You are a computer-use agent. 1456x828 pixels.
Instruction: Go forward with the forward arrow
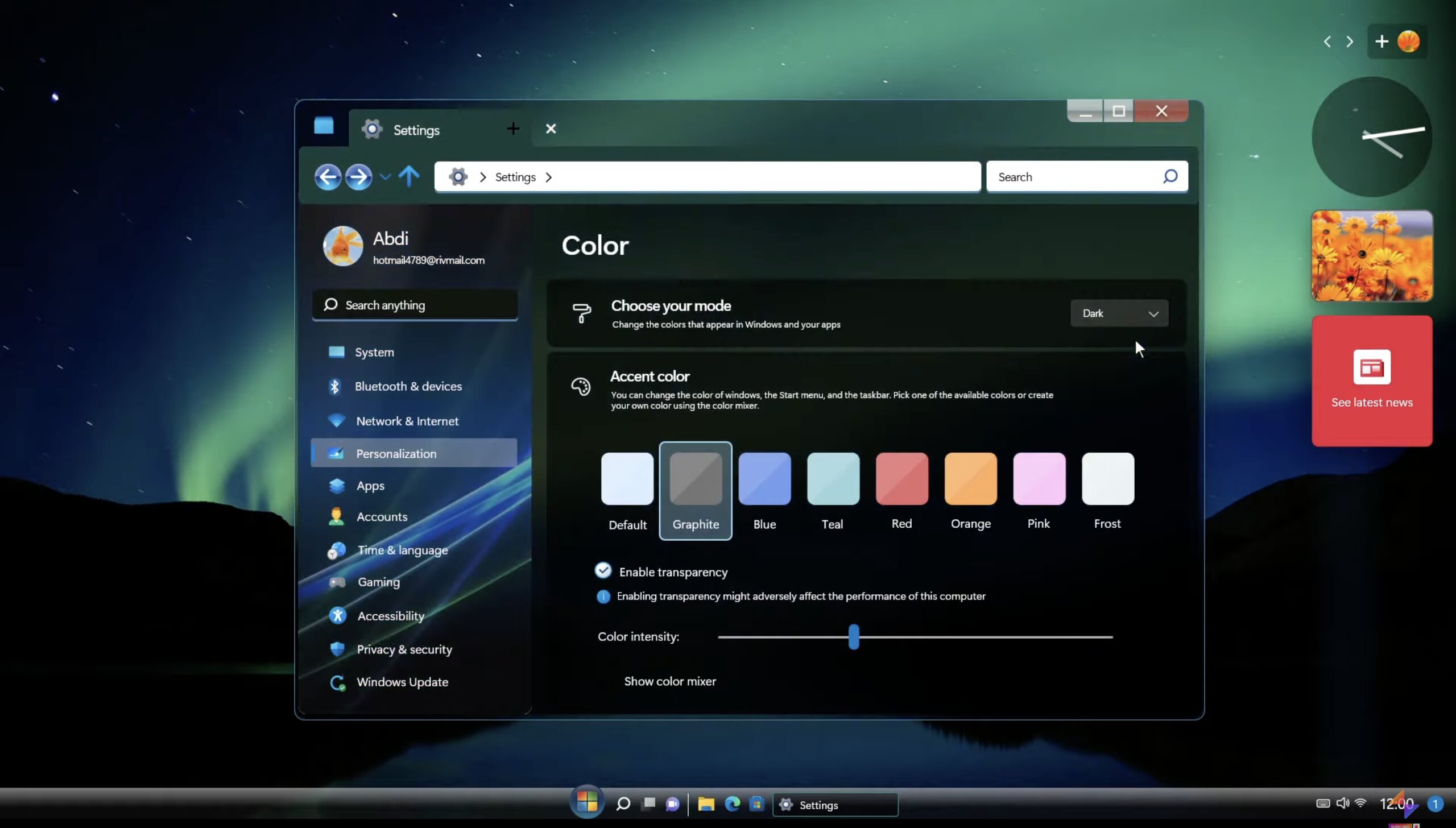358,177
